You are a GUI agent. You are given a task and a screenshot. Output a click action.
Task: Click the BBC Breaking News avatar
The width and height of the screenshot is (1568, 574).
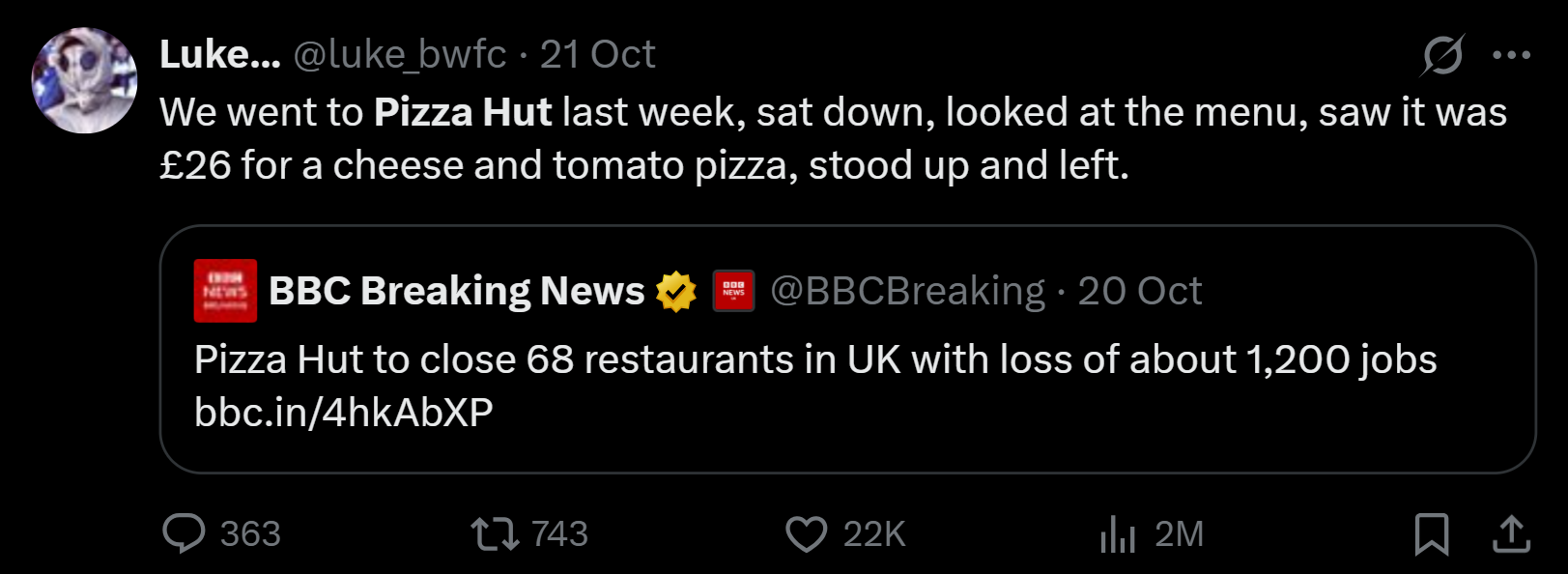click(x=225, y=290)
